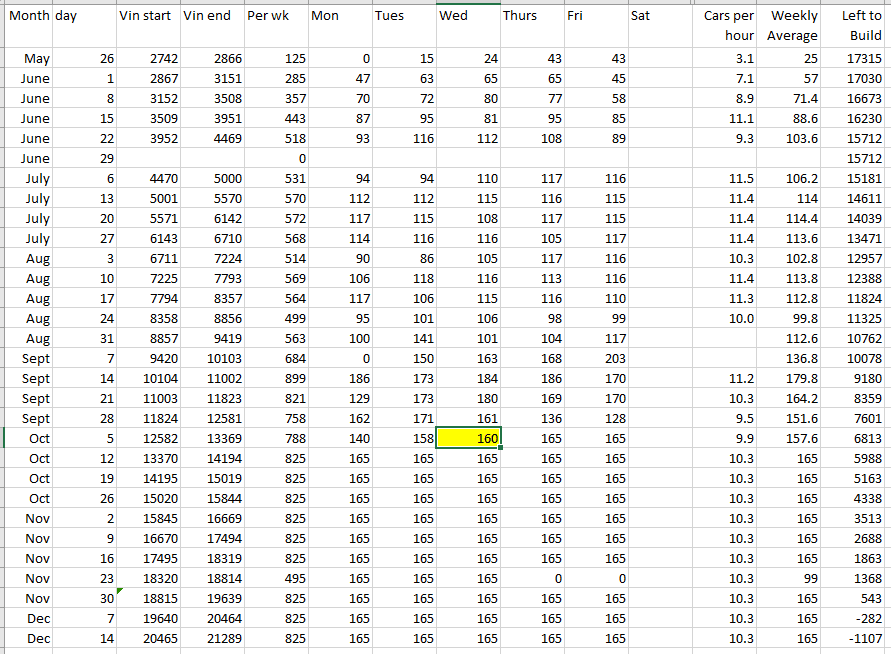The height and width of the screenshot is (654, 891).
Task: Click the Vin start cell showing 2742
Action: 147,59
